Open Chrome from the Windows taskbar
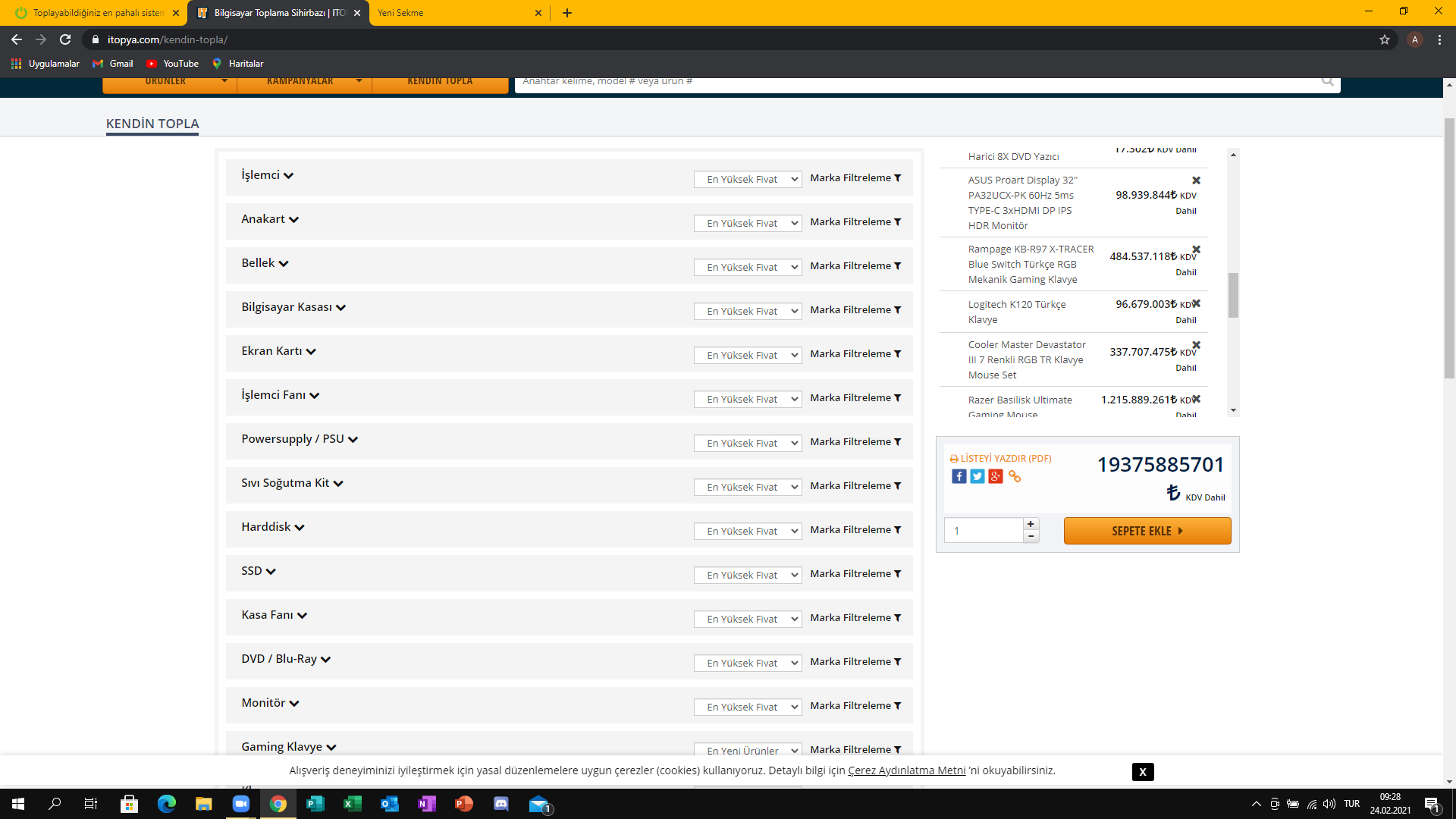 click(x=278, y=804)
